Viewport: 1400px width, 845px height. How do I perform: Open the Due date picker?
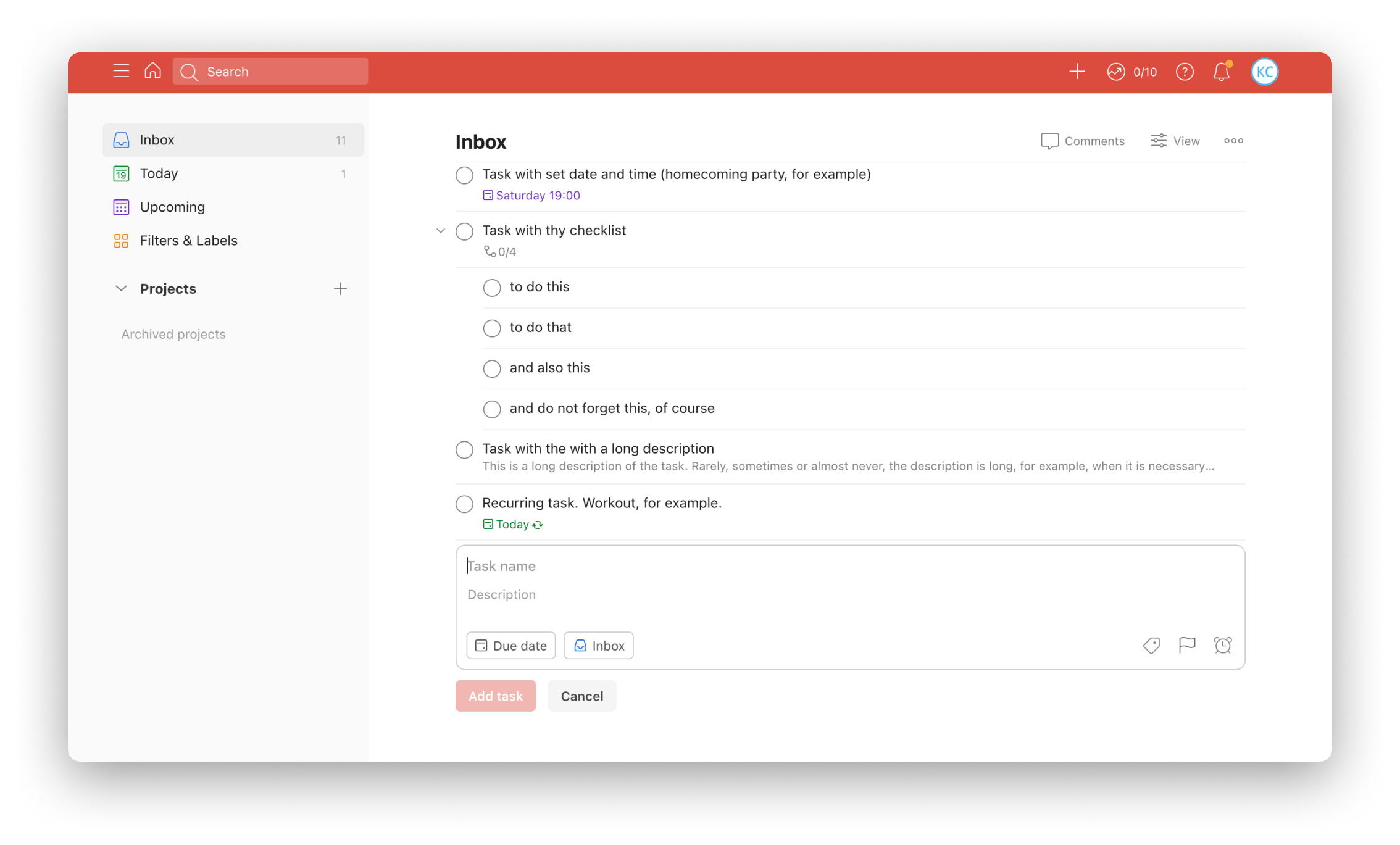[511, 646]
